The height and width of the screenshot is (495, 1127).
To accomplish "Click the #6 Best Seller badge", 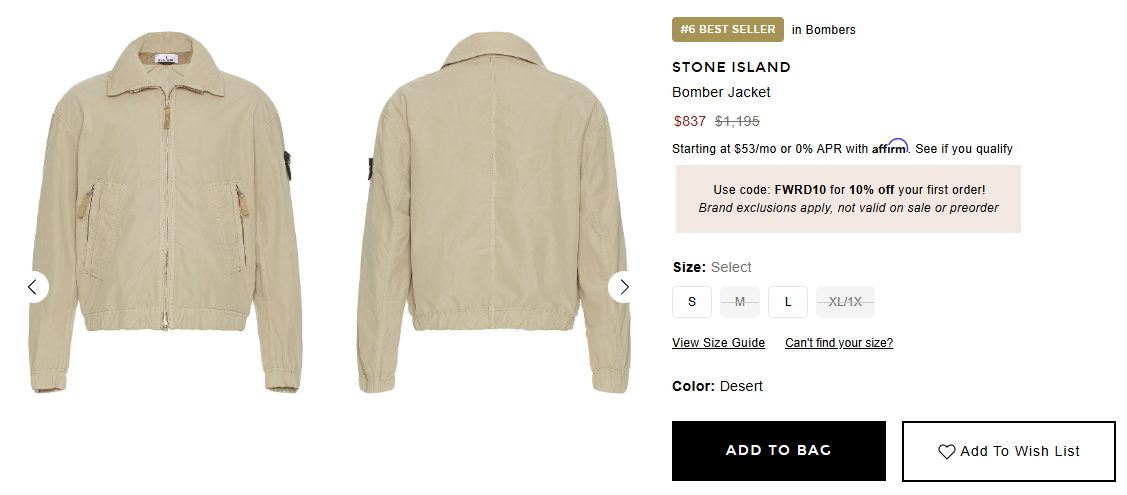I will (727, 30).
